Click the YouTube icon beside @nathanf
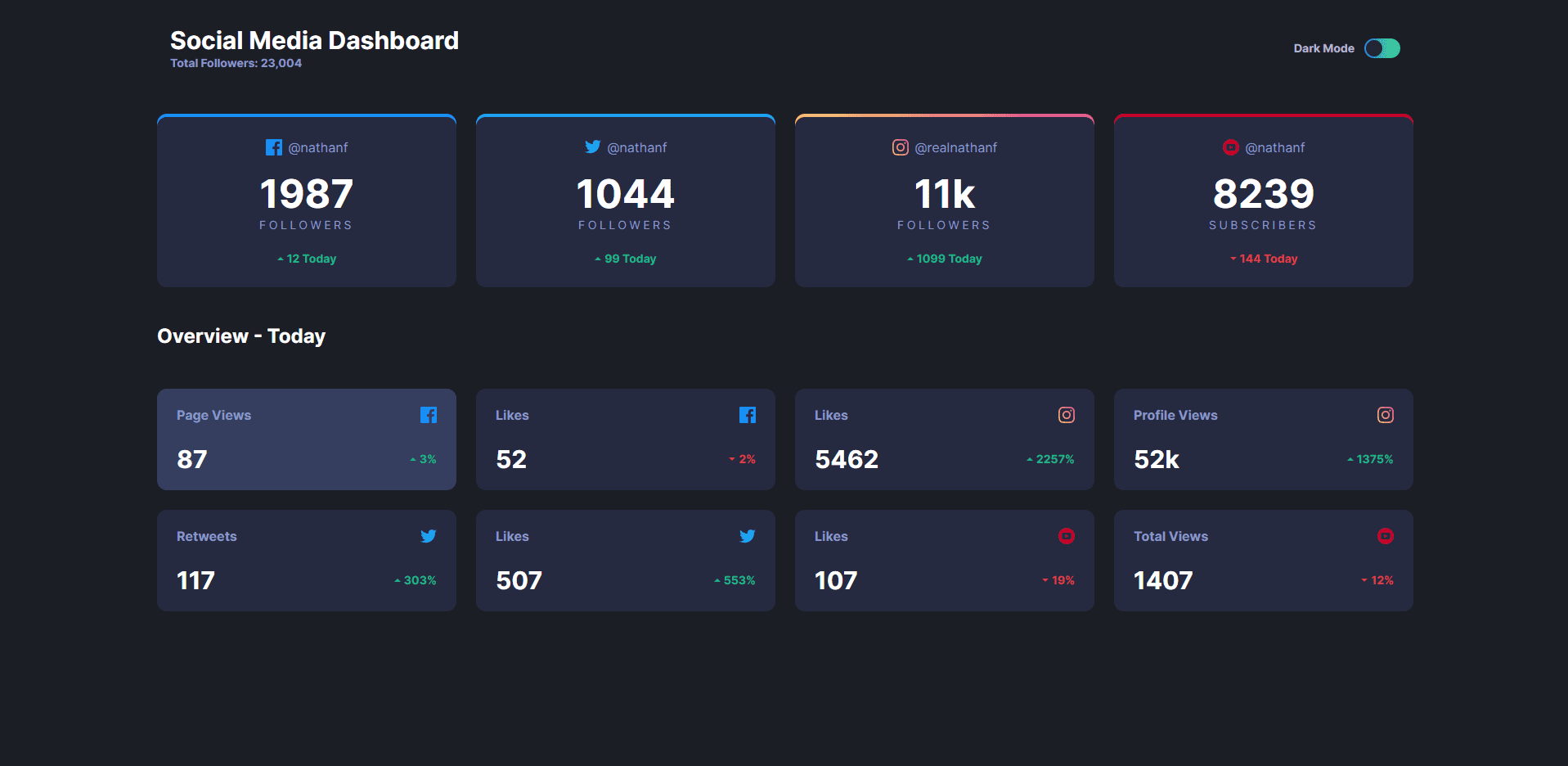Screen dimensions: 1568x766 point(1230,147)
